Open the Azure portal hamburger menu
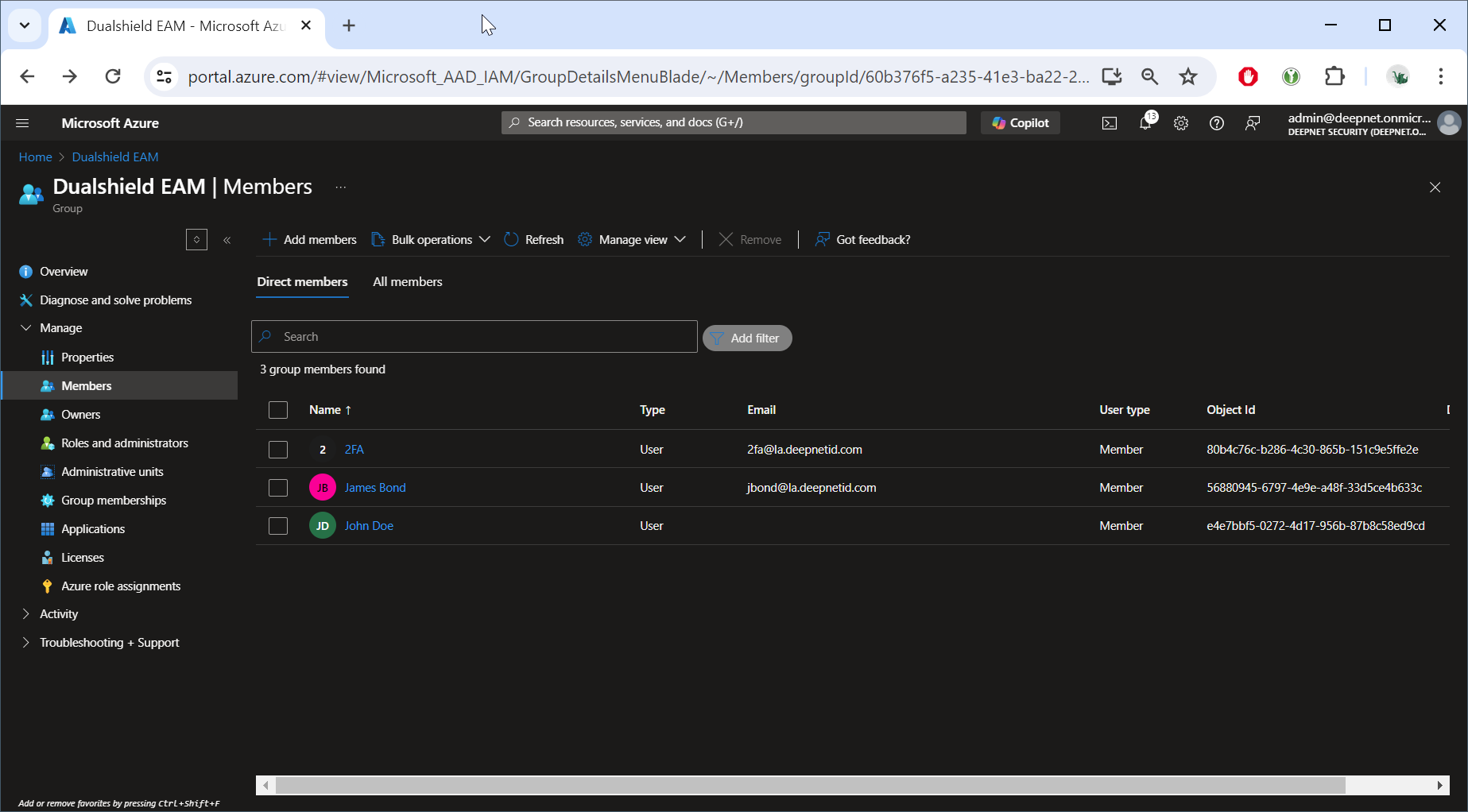 click(x=22, y=123)
